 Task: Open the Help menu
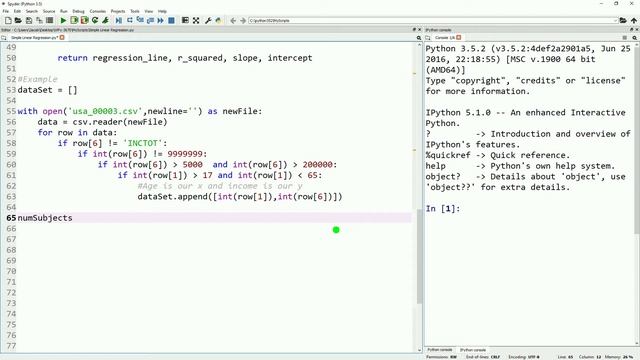point(162,11)
